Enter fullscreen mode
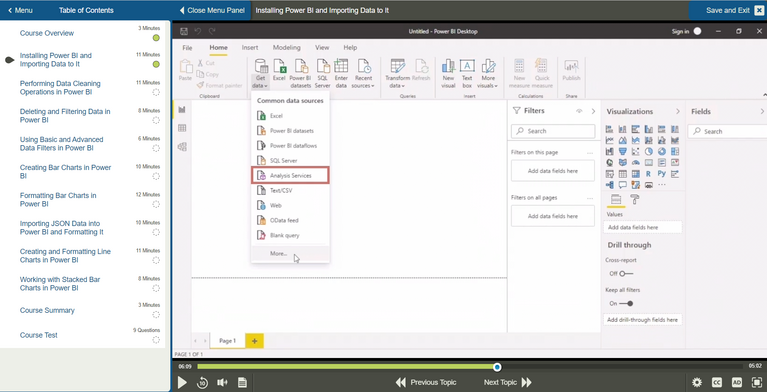This screenshot has height=392, width=767. tap(756, 382)
